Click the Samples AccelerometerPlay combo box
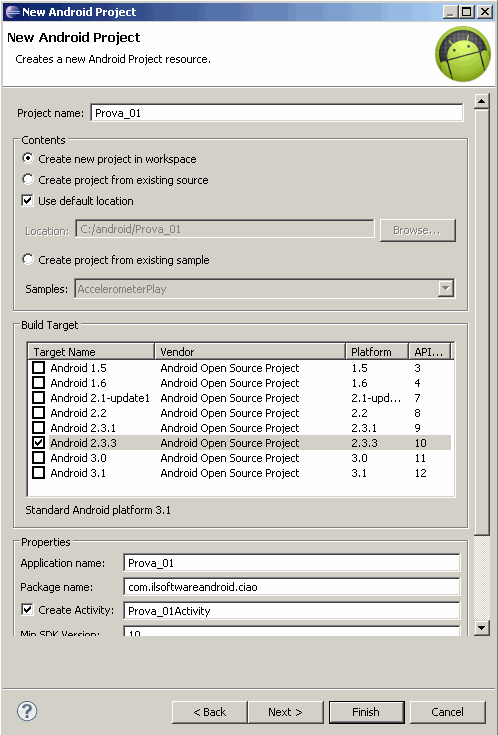 pos(264,289)
